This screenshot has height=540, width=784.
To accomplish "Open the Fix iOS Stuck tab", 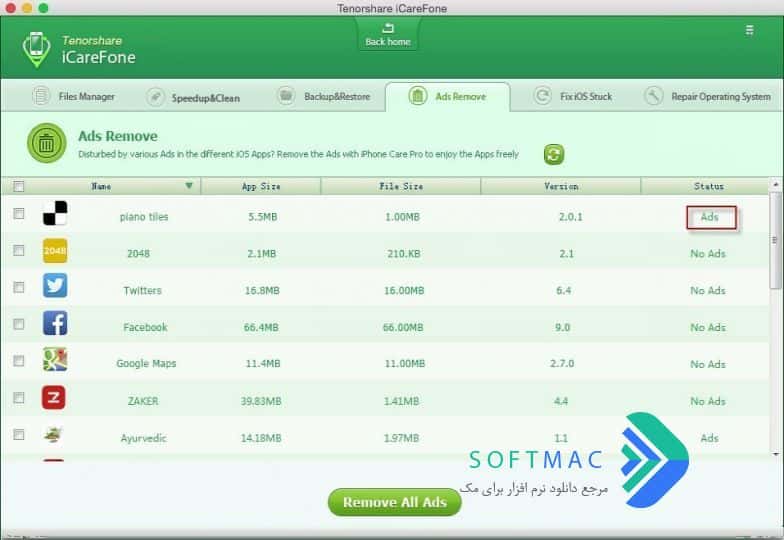I will click(x=573, y=96).
